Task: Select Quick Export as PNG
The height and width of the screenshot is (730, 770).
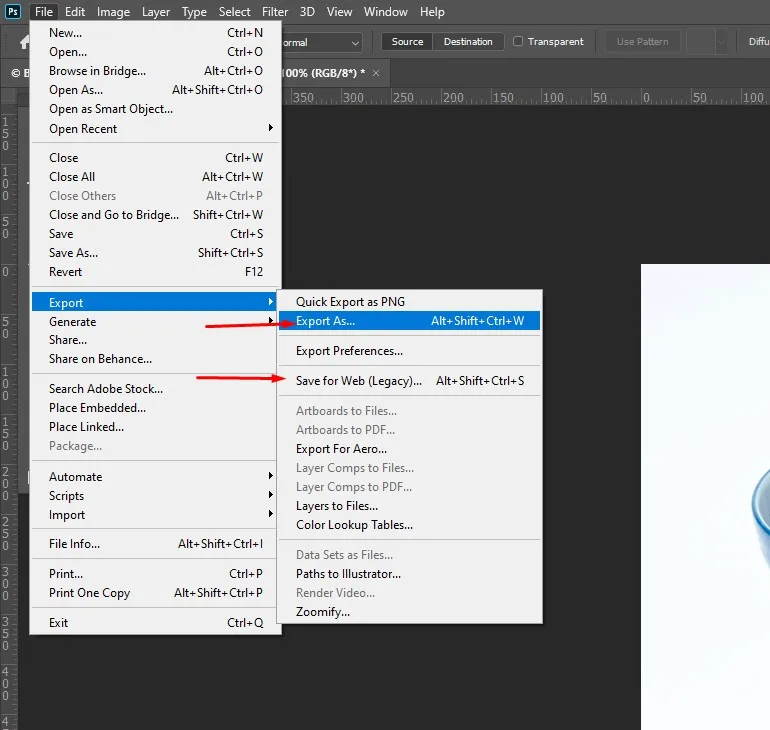Action: pos(350,302)
